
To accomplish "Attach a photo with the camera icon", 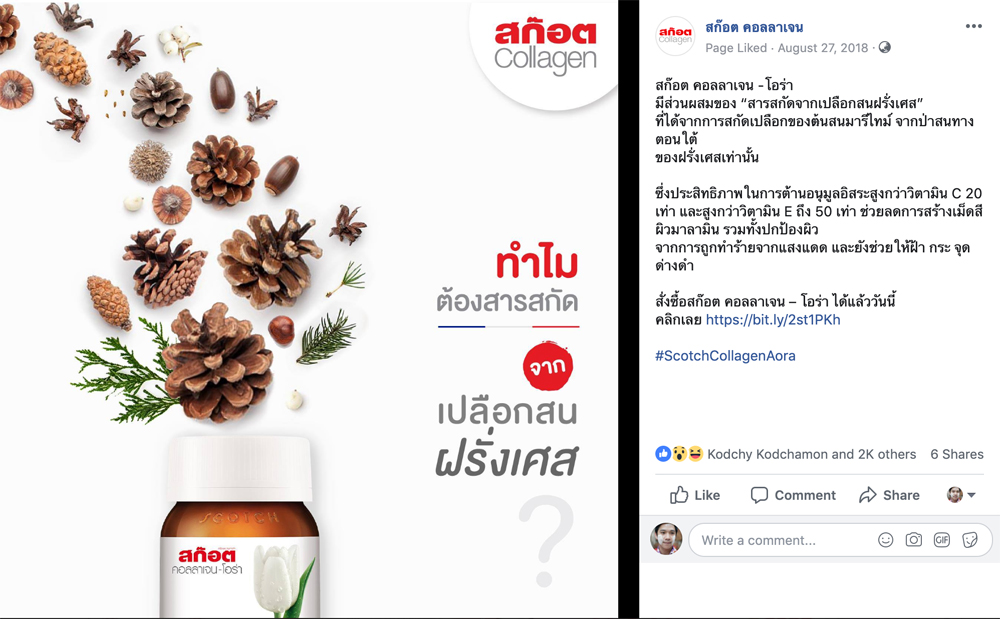I will point(913,540).
